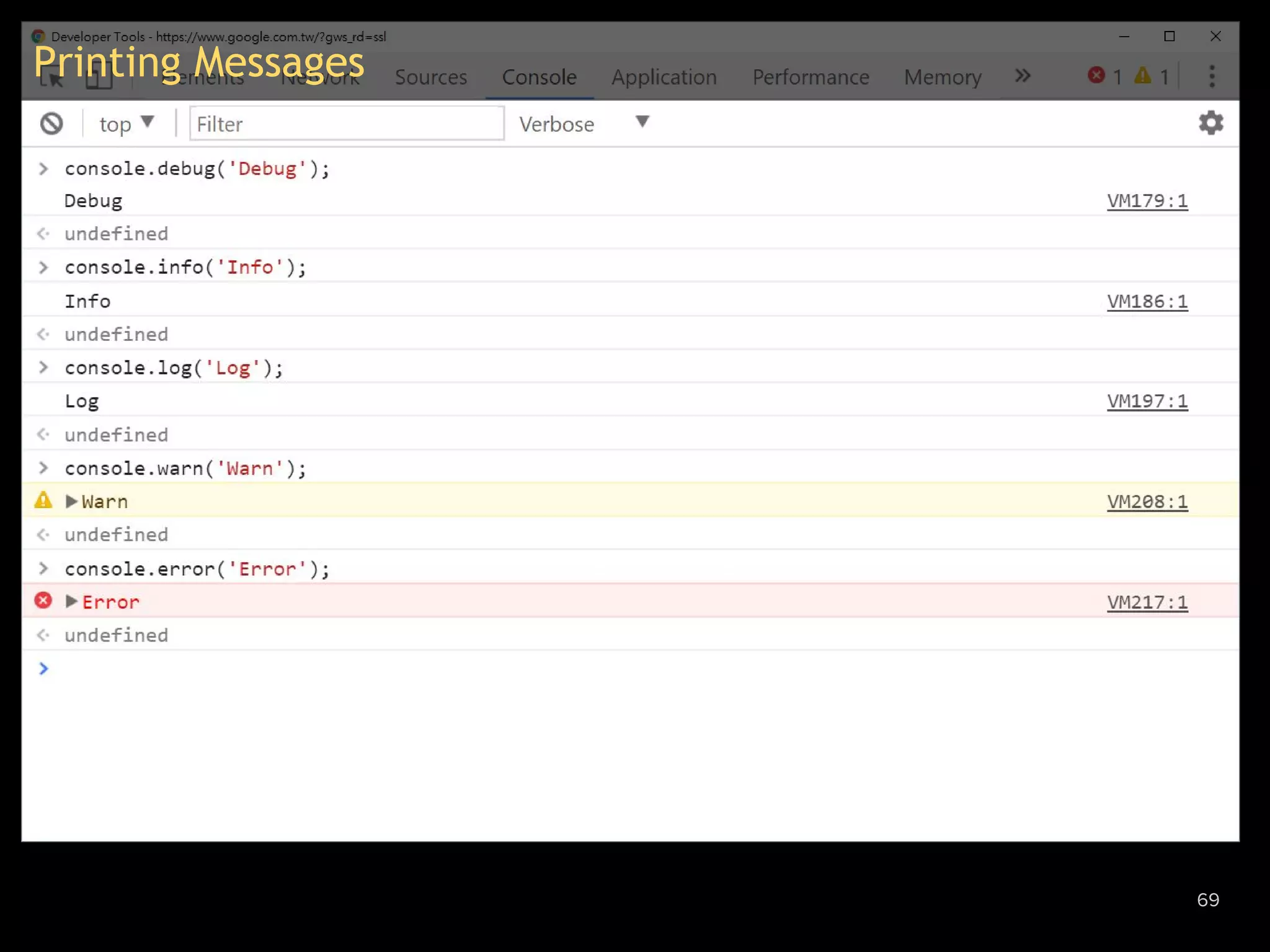Close the Developer Tools window
Screen dimensions: 1270x952
click(1215, 37)
